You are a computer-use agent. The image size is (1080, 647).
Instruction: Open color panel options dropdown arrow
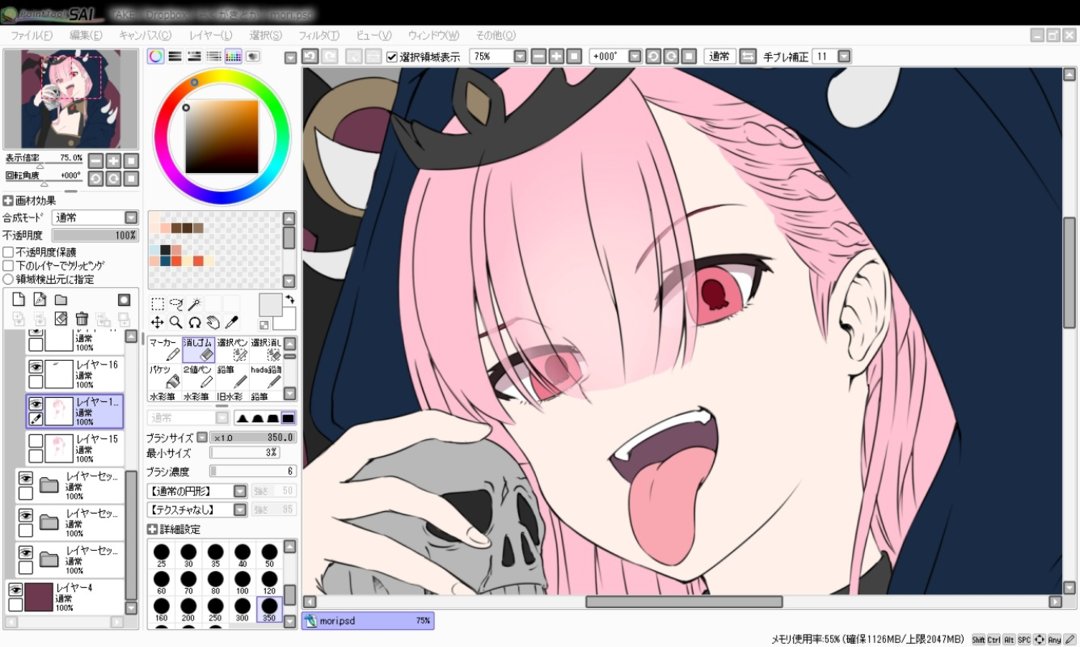(290, 58)
